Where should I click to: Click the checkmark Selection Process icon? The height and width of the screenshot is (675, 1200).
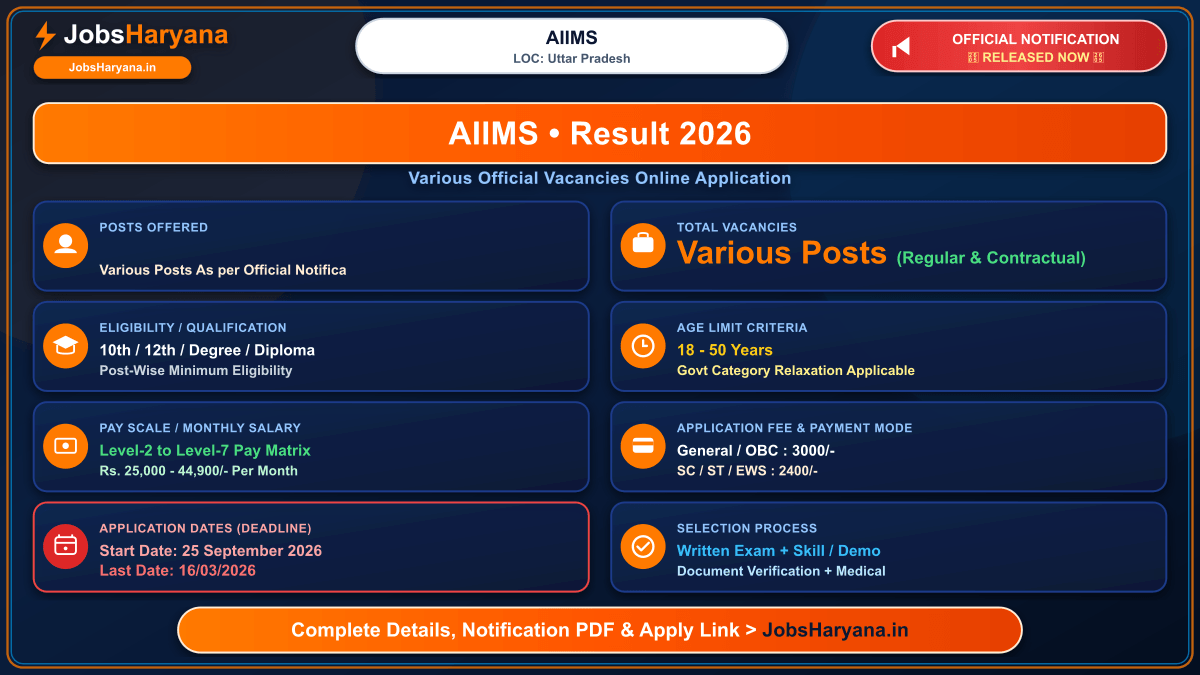pyautogui.click(x=643, y=546)
